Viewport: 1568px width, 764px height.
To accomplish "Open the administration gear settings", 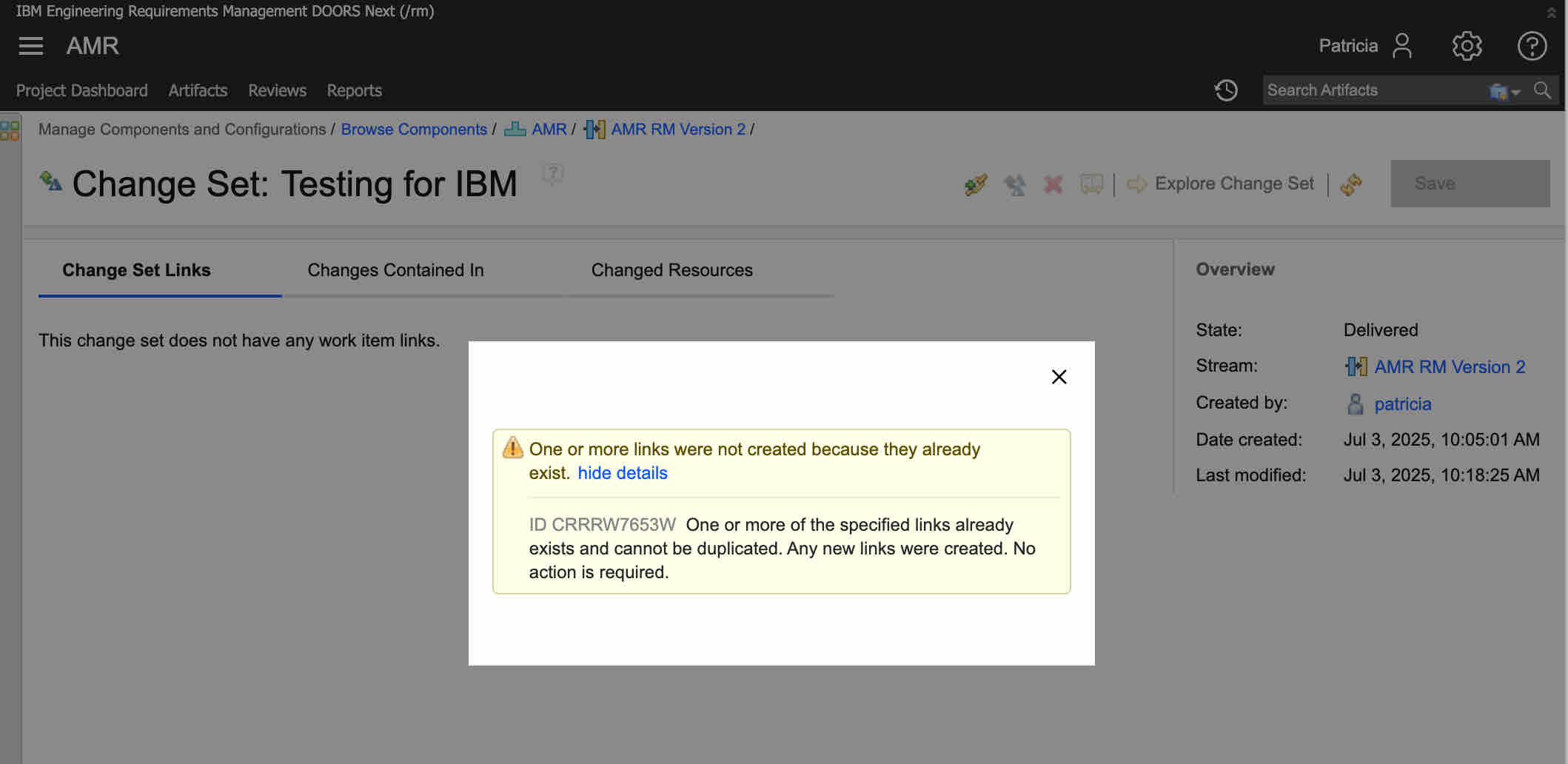I will (x=1466, y=46).
